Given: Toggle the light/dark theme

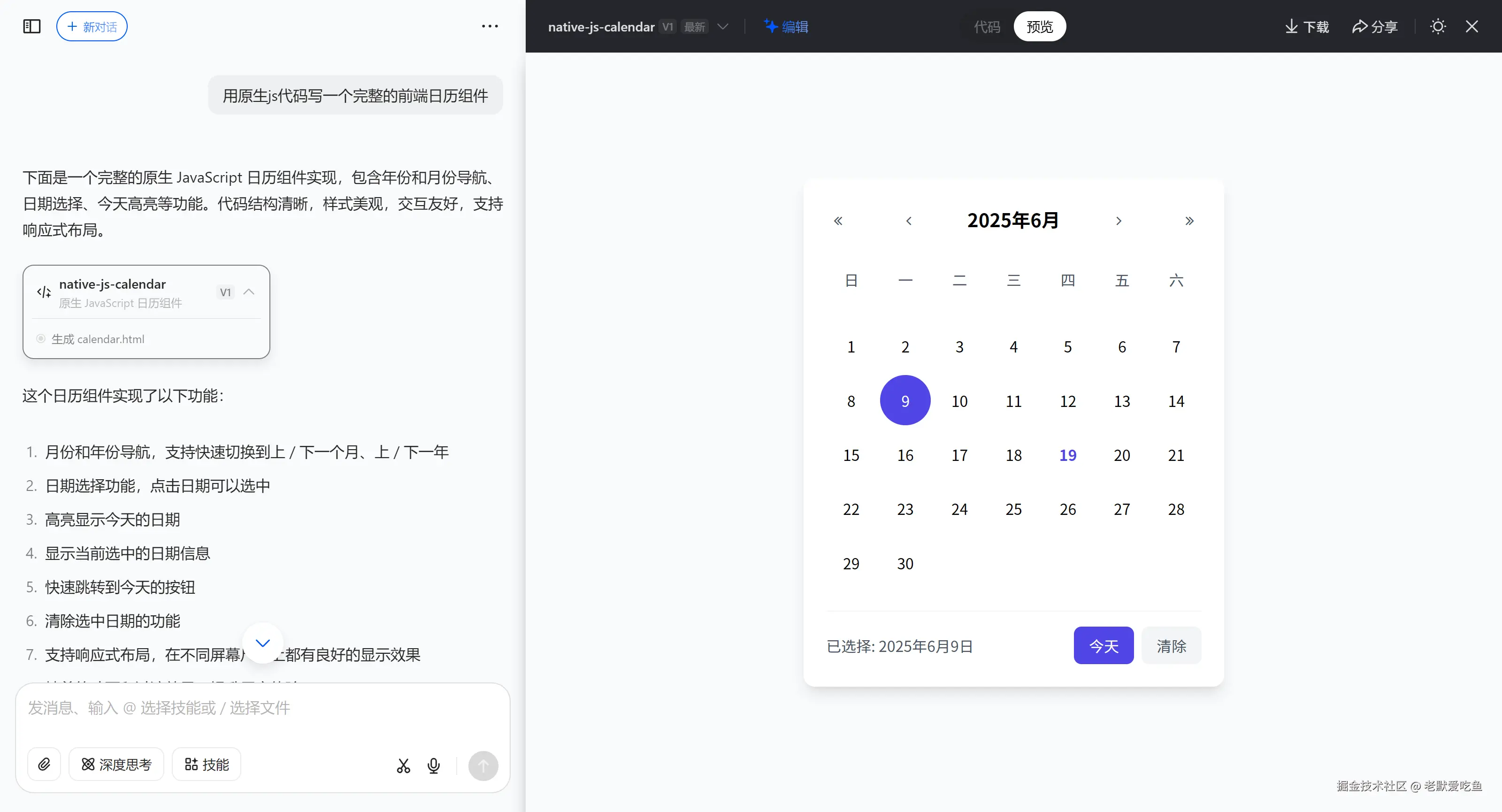Looking at the screenshot, I should [x=1438, y=26].
